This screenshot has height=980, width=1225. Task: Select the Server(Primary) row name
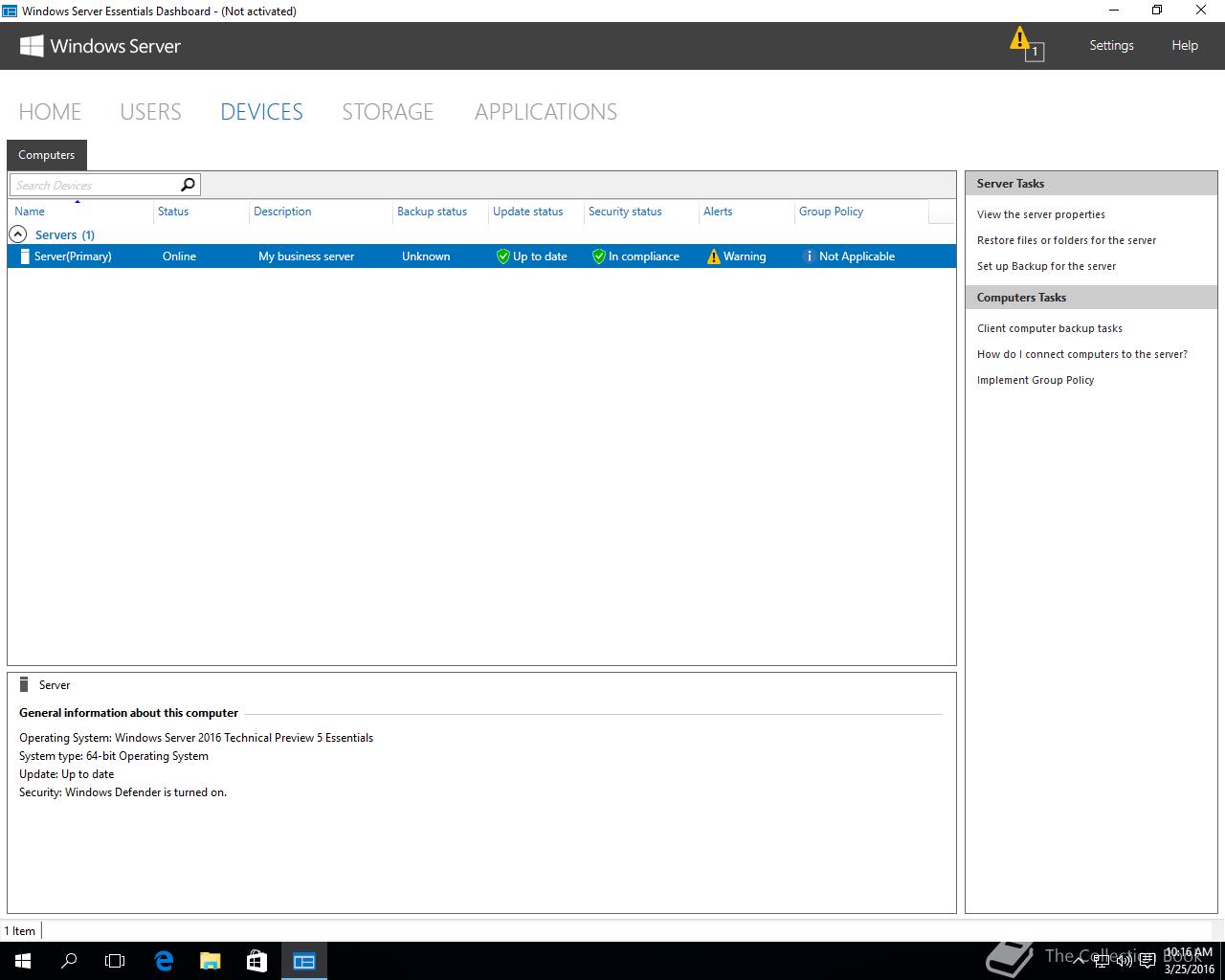pos(73,256)
